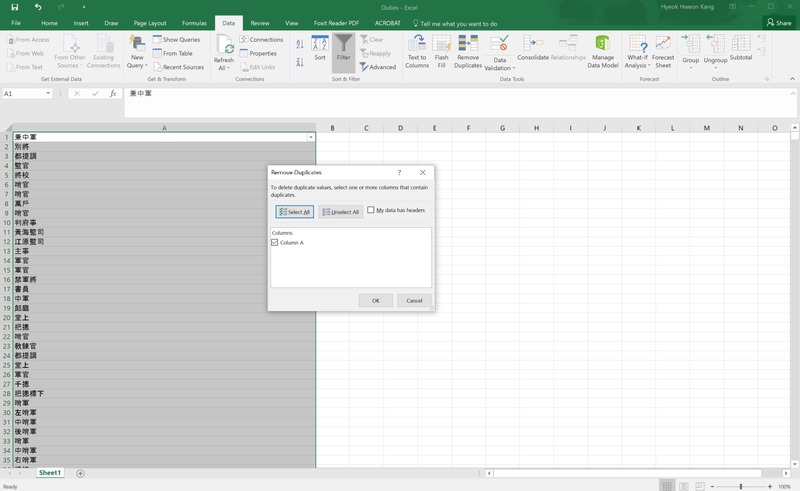Viewport: 800px width, 491px height.
Task: Click Select All in the dialog
Action: (x=294, y=212)
